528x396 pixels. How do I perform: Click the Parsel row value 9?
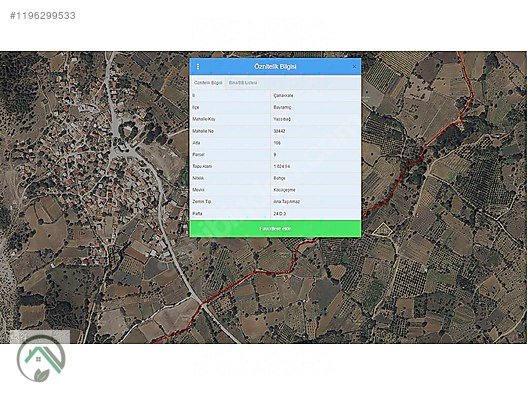coord(275,155)
